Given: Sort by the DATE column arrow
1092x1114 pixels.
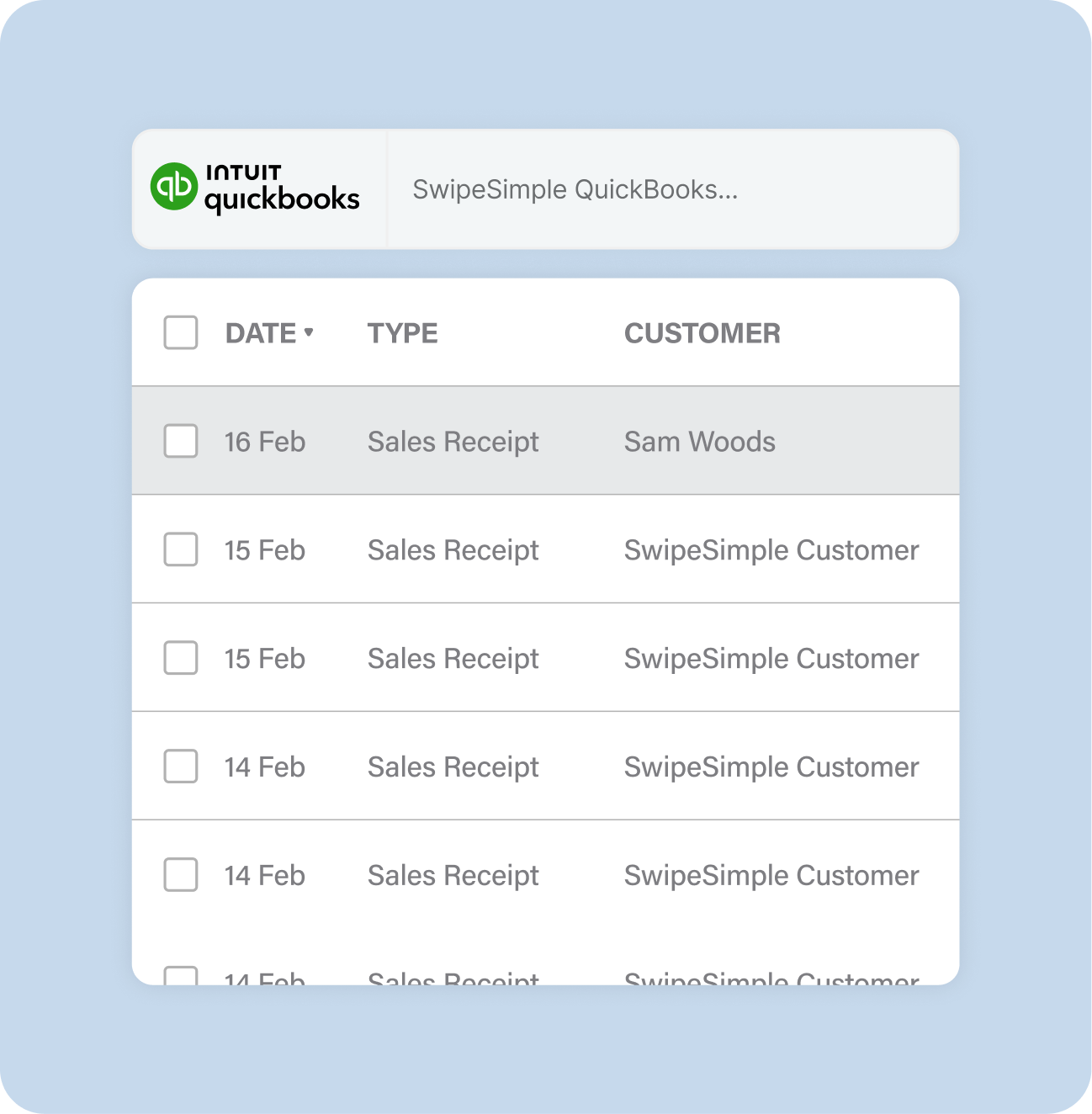Looking at the screenshot, I should [x=309, y=332].
